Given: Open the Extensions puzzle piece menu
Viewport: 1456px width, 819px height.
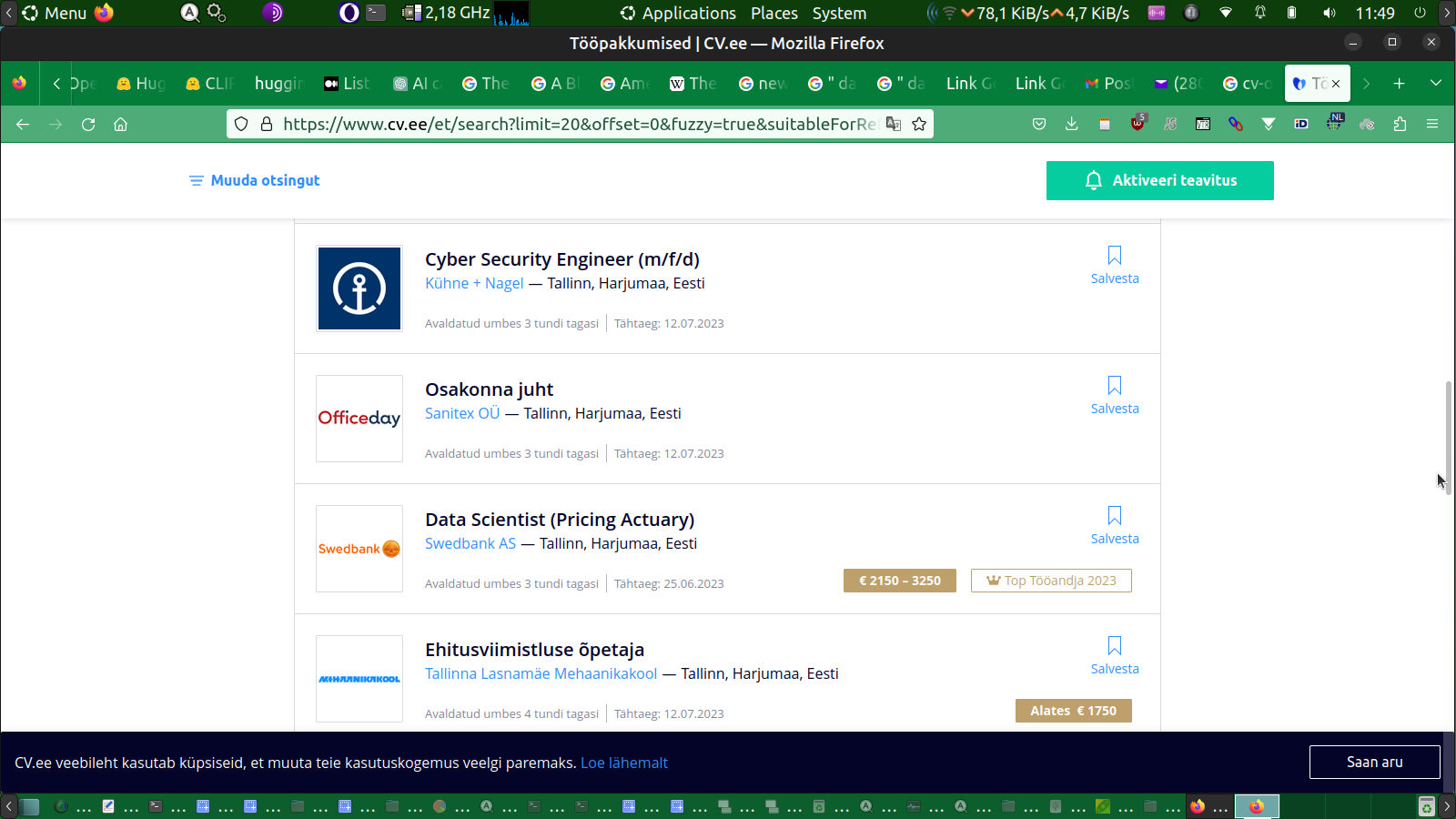Looking at the screenshot, I should pos(1400,125).
